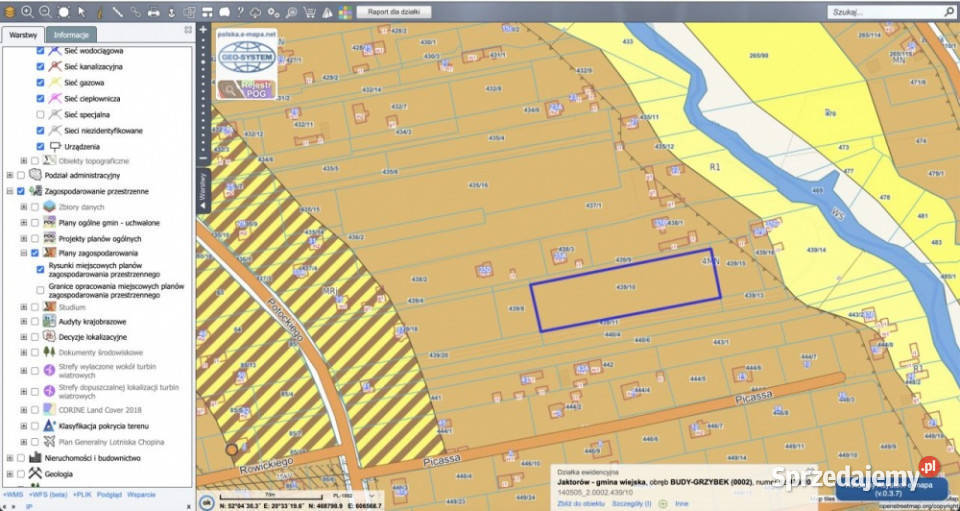Click the printer icon in toolbar

(154, 12)
